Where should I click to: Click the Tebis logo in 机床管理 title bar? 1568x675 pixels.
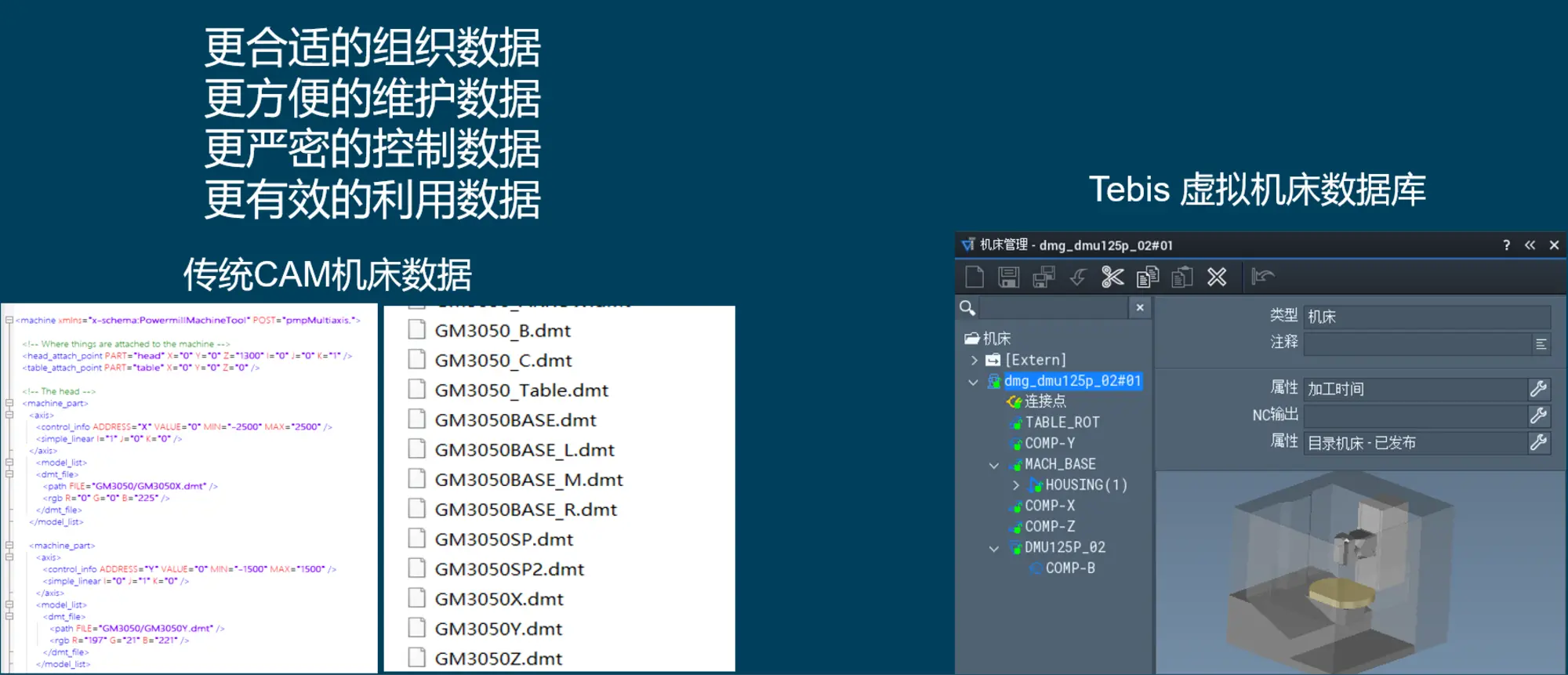[968, 245]
